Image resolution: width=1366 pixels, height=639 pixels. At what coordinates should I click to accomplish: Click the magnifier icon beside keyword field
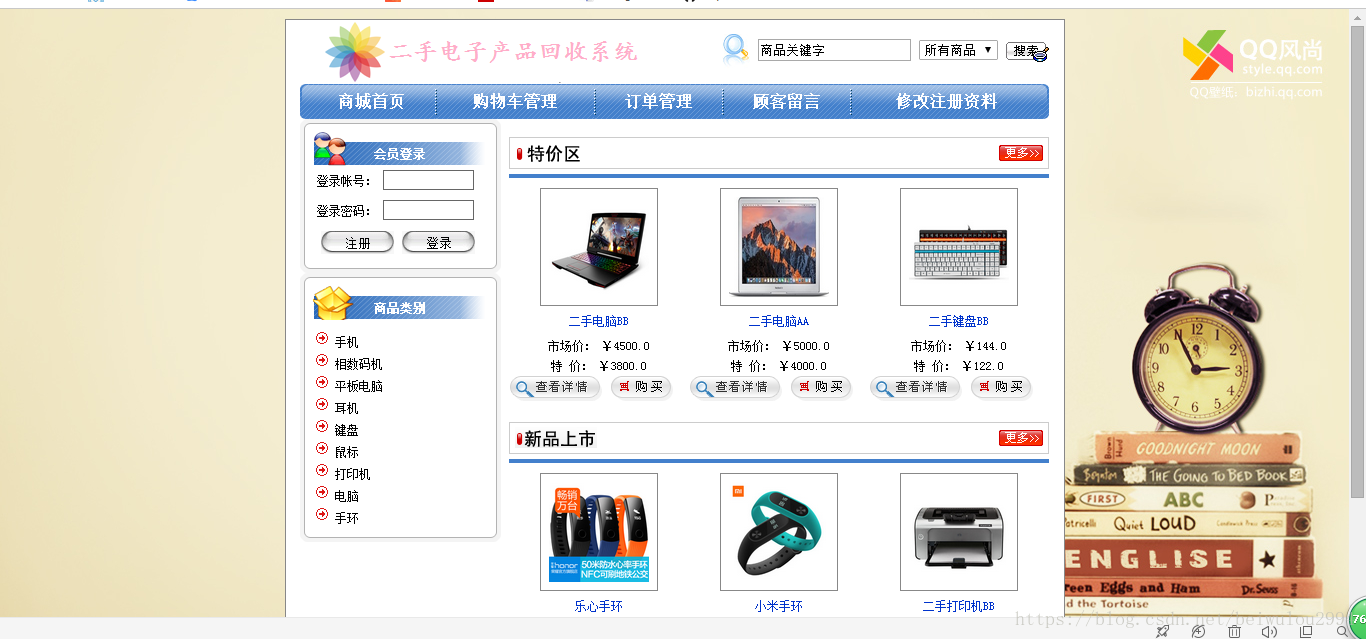[x=736, y=48]
